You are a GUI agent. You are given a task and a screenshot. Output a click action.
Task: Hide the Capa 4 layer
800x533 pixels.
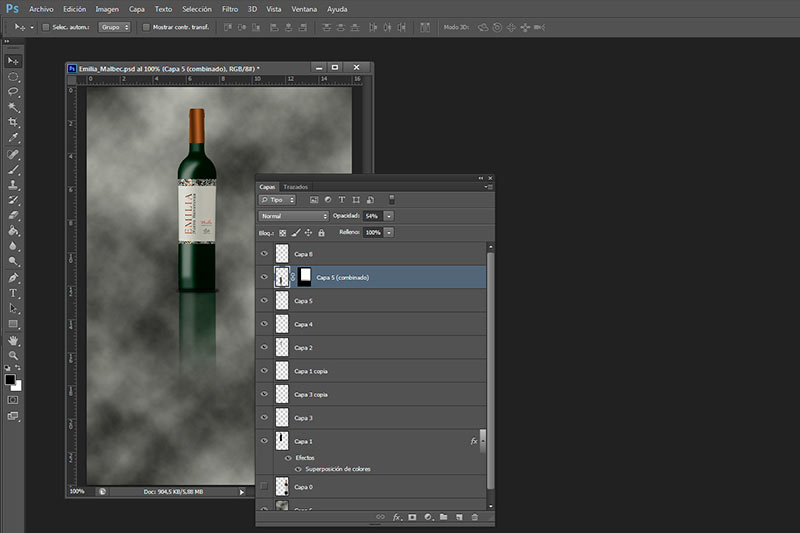pyautogui.click(x=264, y=324)
